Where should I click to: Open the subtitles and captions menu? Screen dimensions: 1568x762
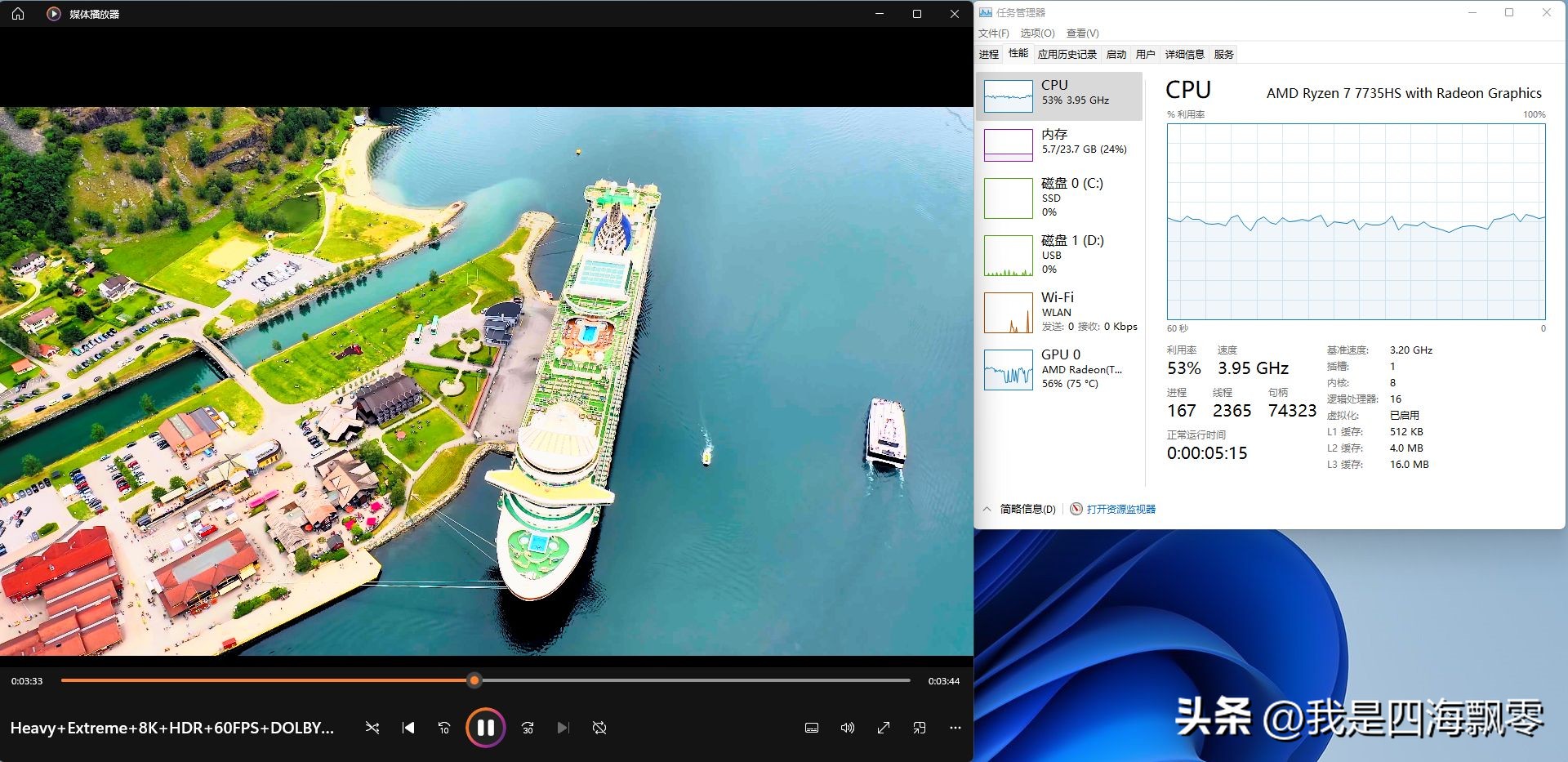click(x=812, y=728)
